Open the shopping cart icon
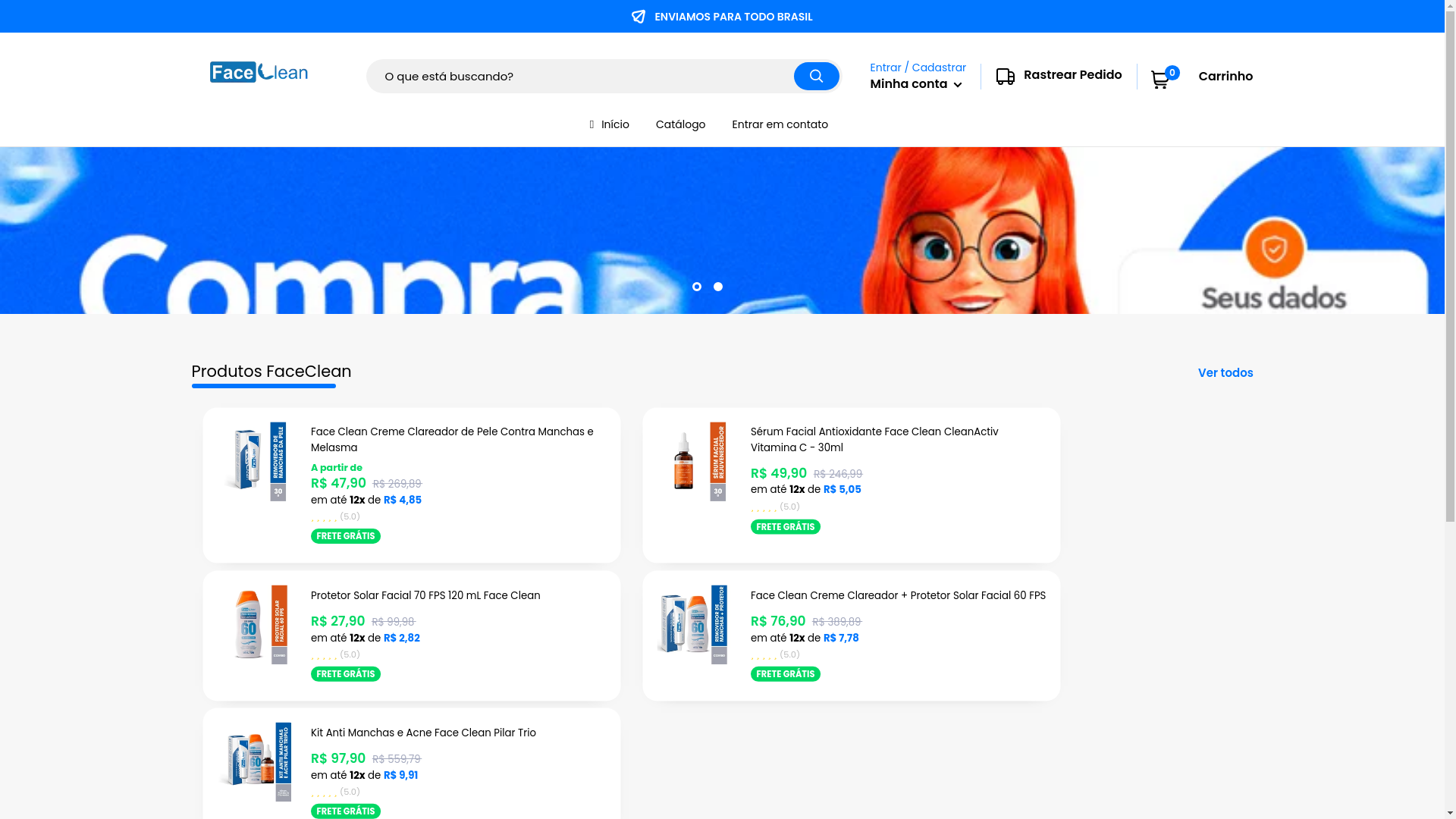 pyautogui.click(x=1160, y=79)
